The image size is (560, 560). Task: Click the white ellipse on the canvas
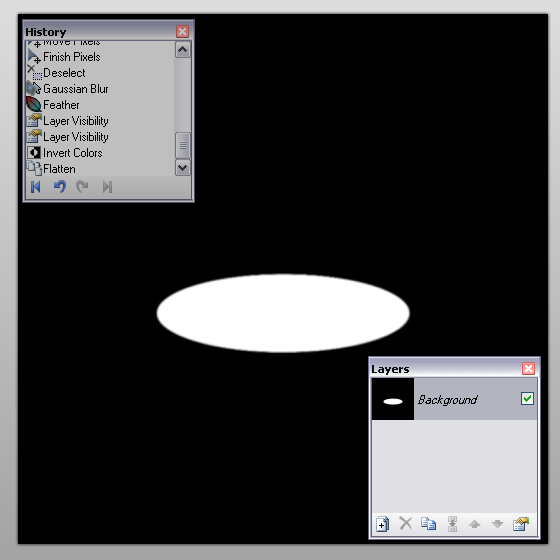[x=283, y=313]
